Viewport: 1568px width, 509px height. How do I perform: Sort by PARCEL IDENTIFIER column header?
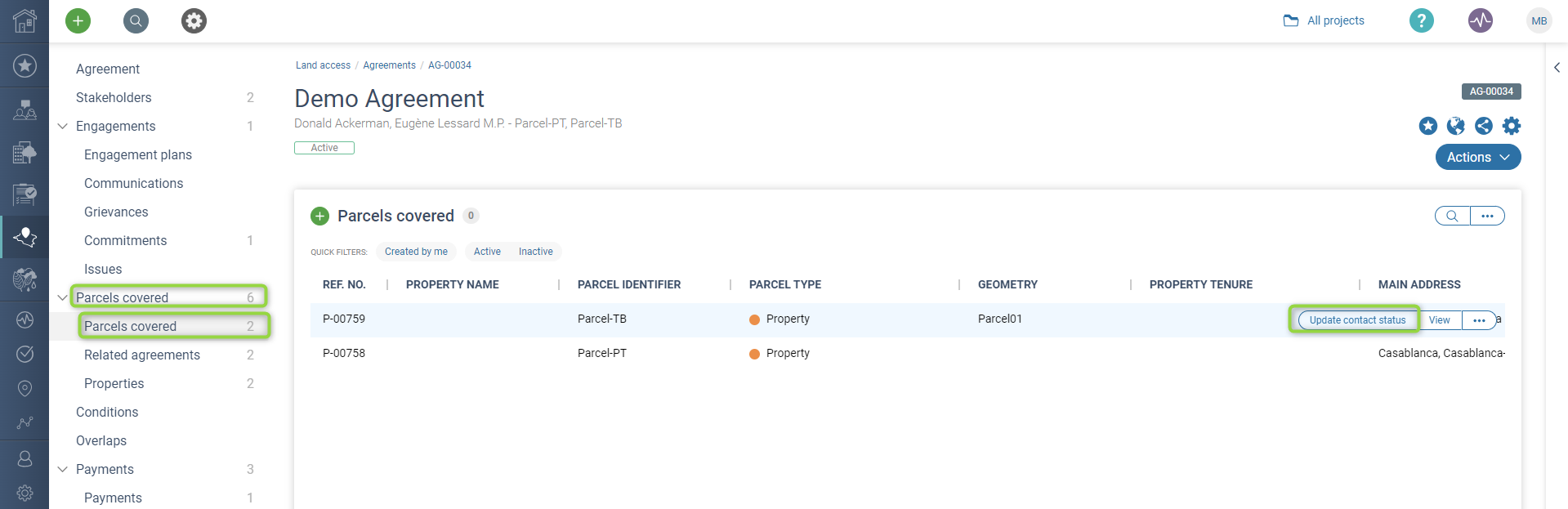[x=629, y=284]
